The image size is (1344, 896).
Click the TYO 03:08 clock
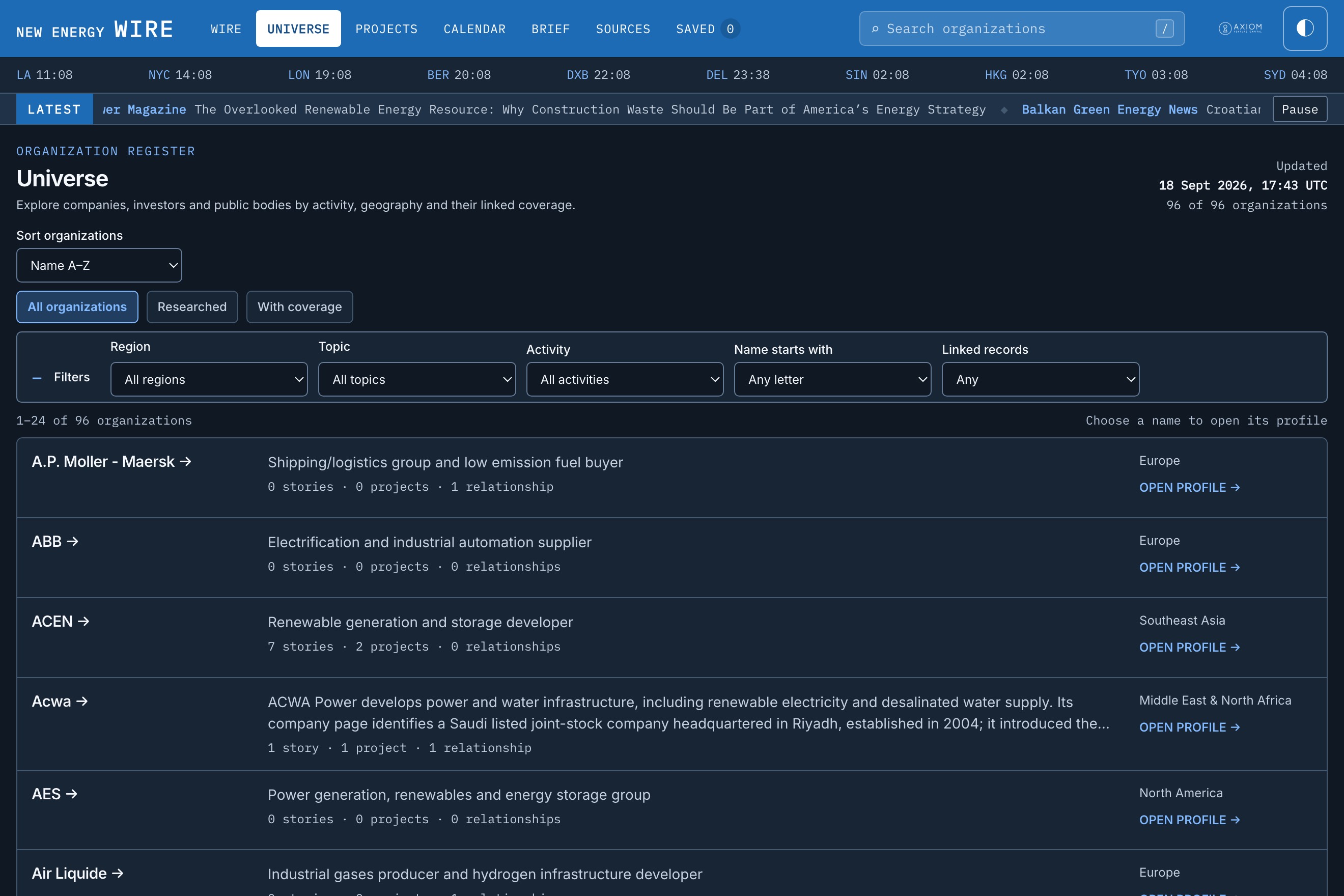[x=1156, y=75]
